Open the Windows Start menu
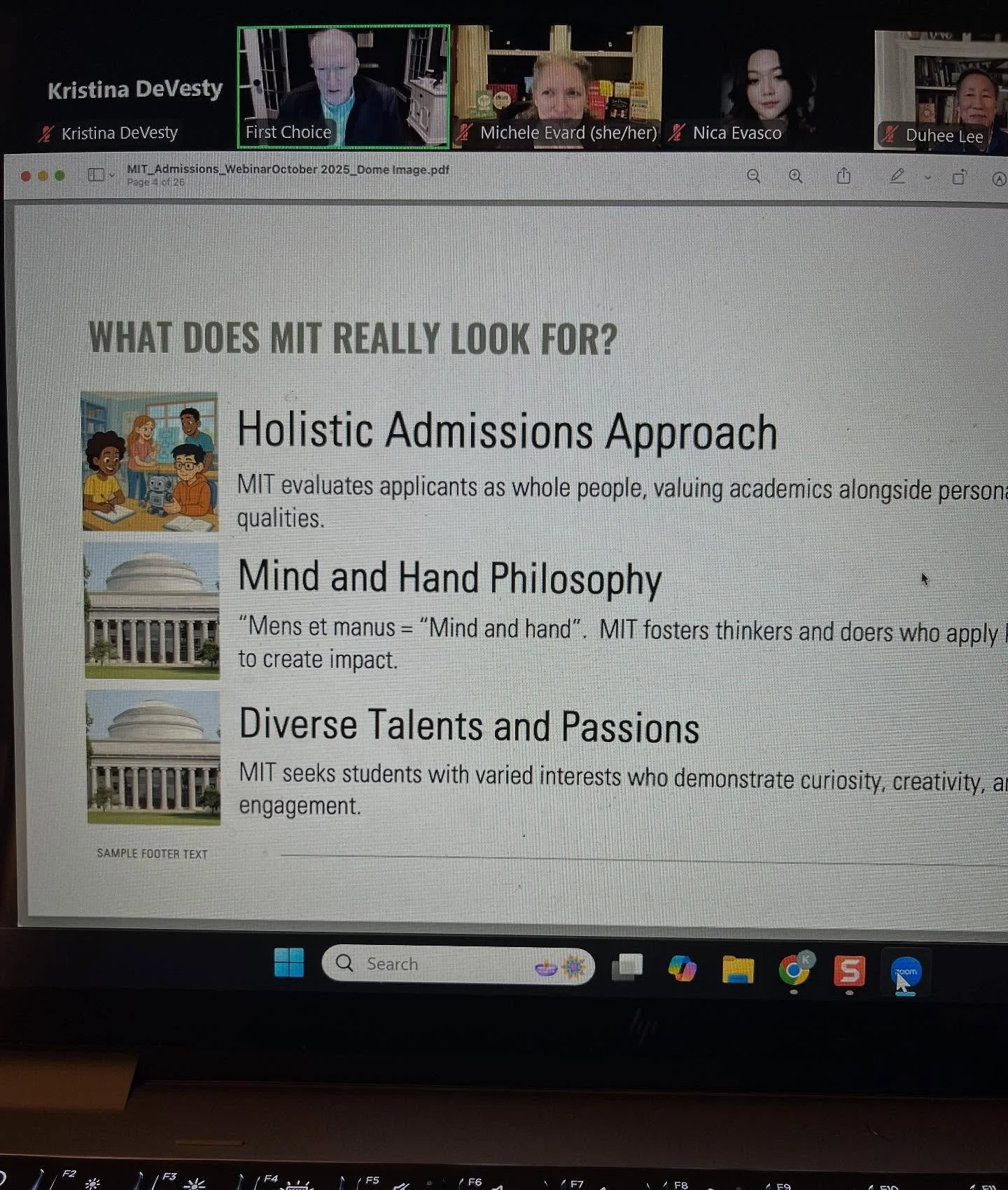 [x=289, y=962]
